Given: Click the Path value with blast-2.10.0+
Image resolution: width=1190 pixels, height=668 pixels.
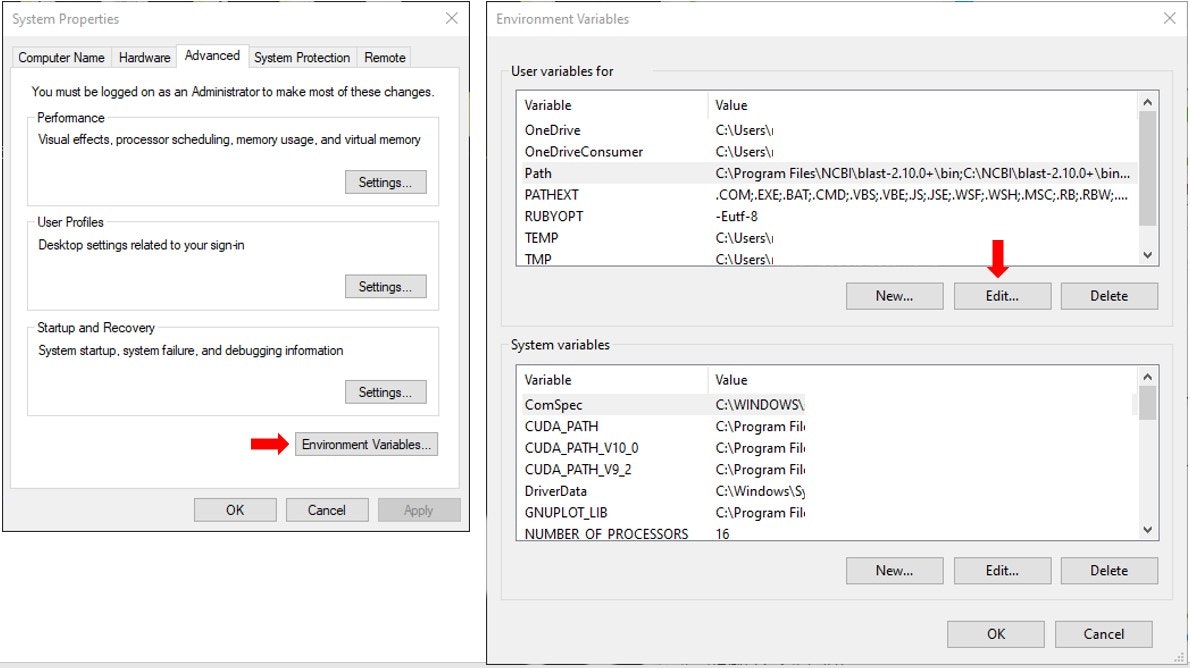Looking at the screenshot, I should (922, 173).
